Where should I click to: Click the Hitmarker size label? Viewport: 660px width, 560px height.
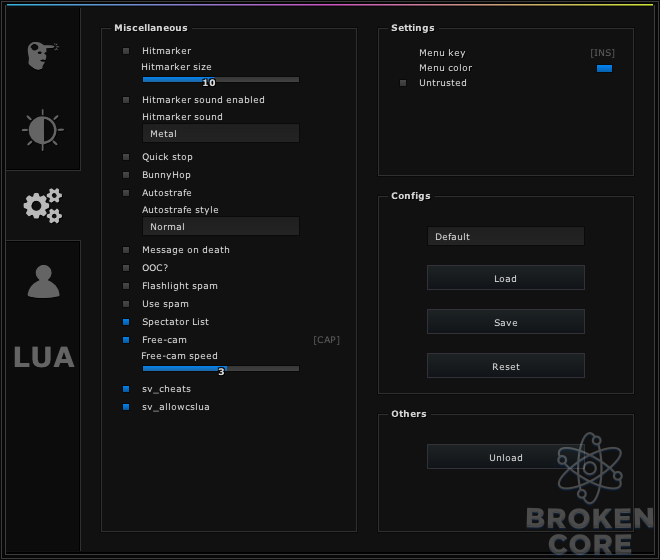pyautogui.click(x=176, y=67)
